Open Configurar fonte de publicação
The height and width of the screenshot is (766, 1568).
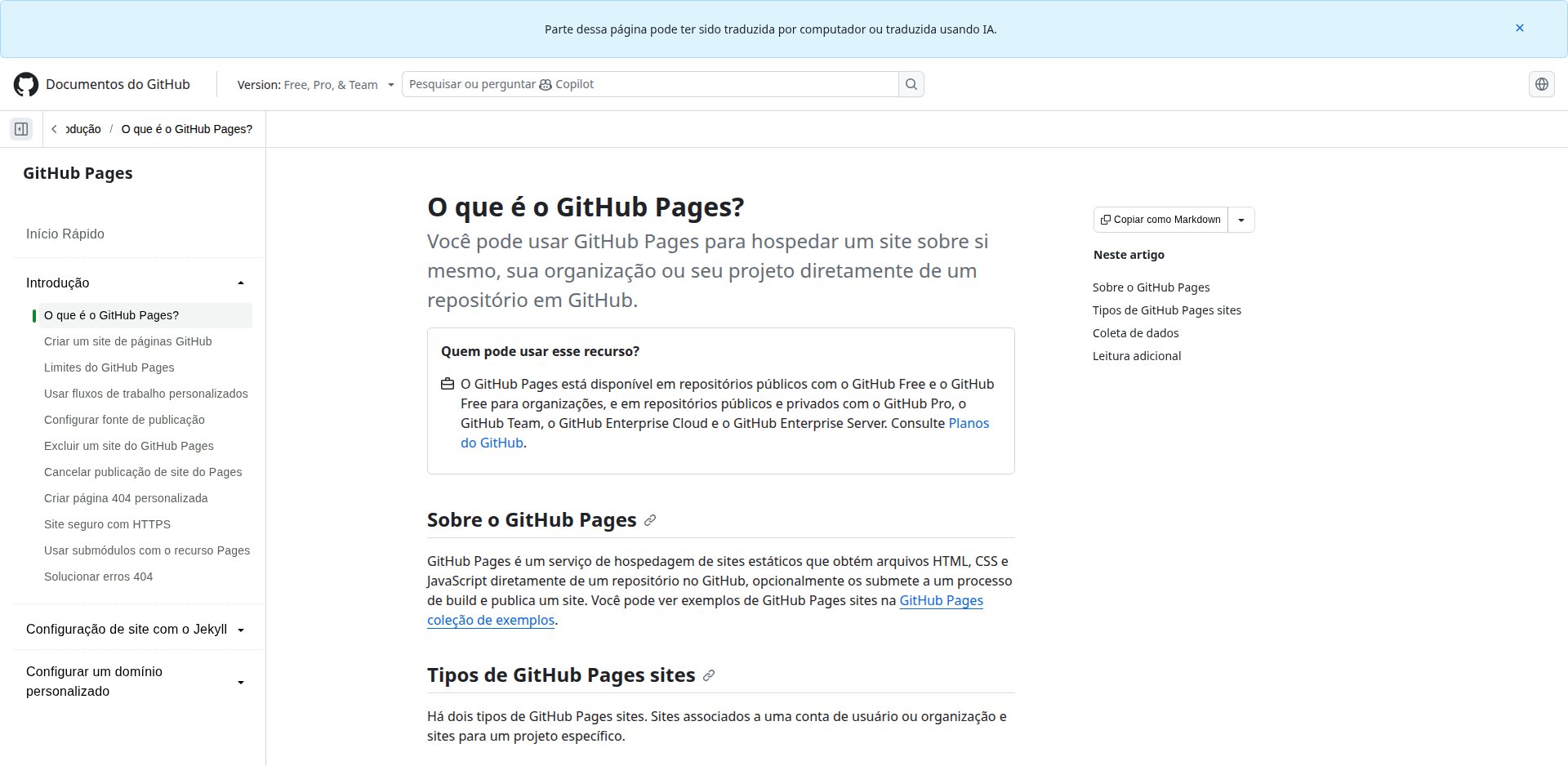[124, 420]
